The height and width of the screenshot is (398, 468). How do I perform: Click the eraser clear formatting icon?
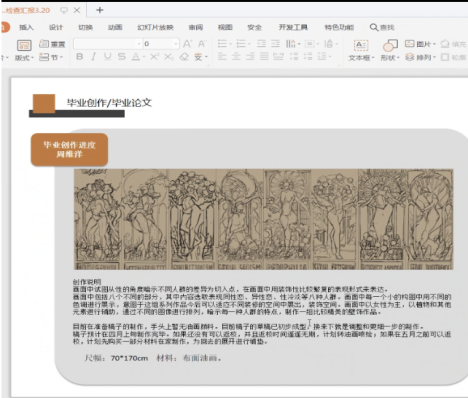[184, 57]
